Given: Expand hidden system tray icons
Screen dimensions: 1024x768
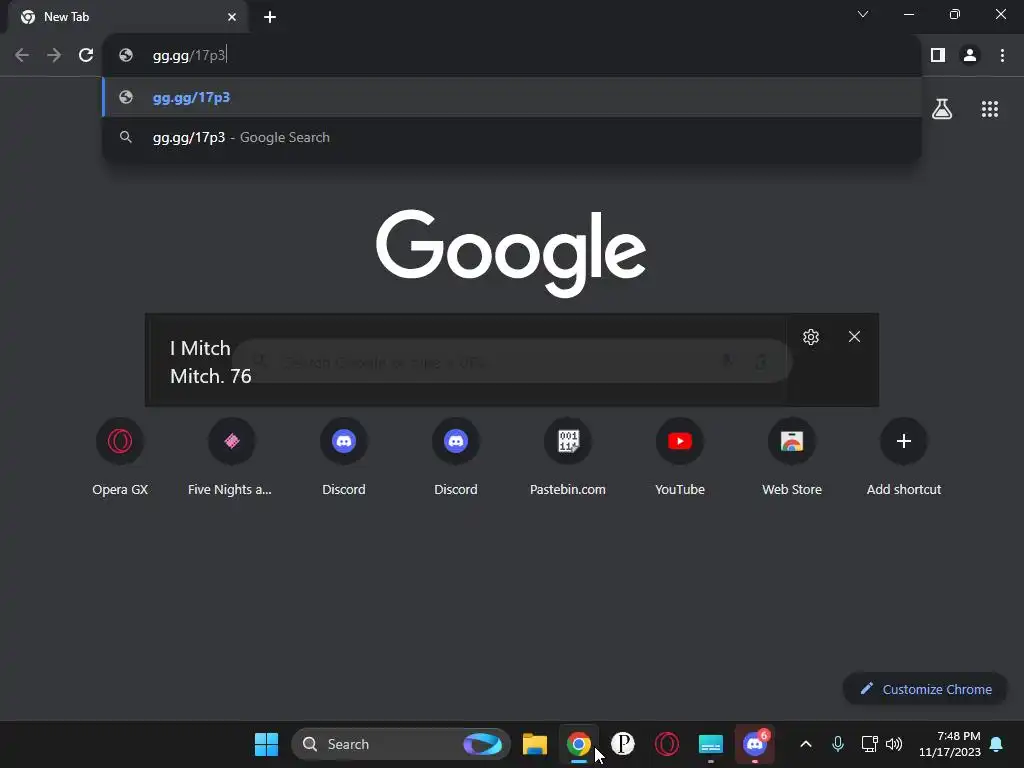Looking at the screenshot, I should [806, 744].
